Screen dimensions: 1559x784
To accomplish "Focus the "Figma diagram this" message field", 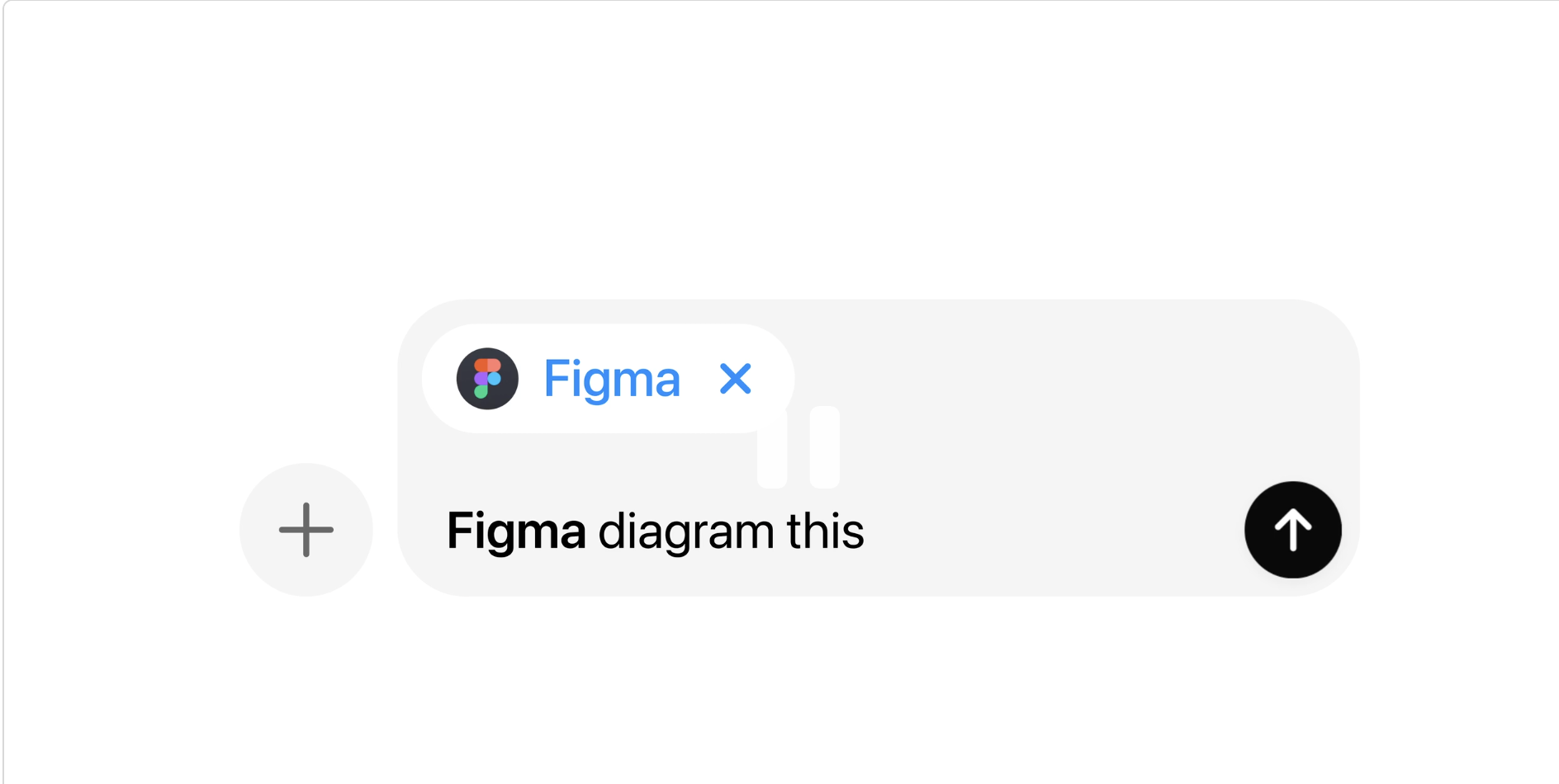I will pos(1032,531).
